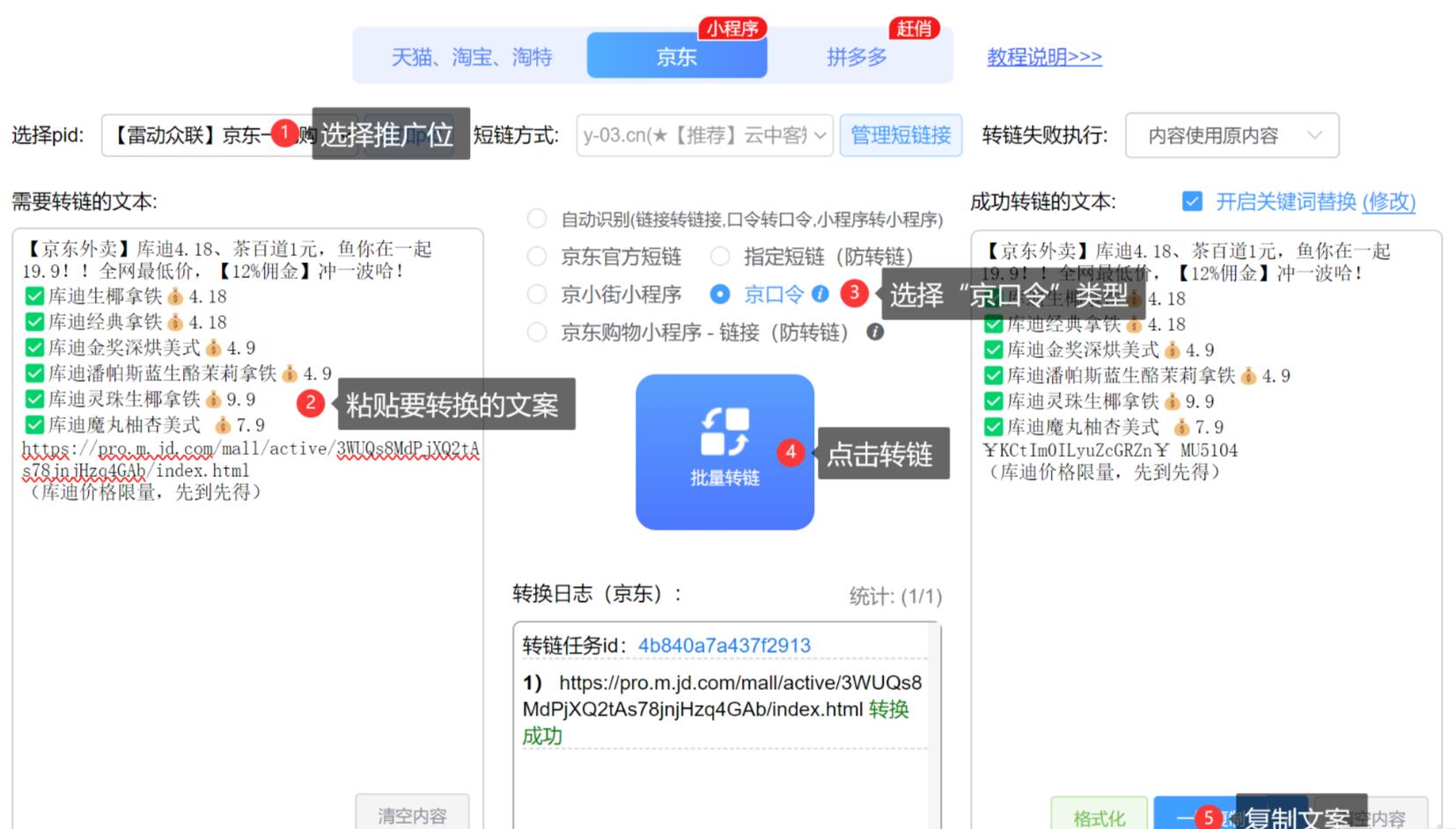The image size is (1456, 829).
Task: Click the 管理短链接 button
Action: click(x=901, y=136)
